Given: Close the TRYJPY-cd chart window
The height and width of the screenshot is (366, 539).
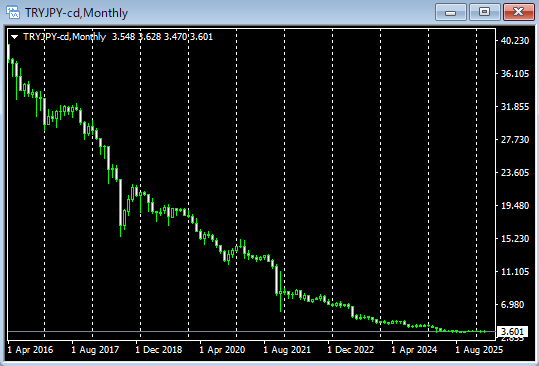Looking at the screenshot, I should coord(519,12).
